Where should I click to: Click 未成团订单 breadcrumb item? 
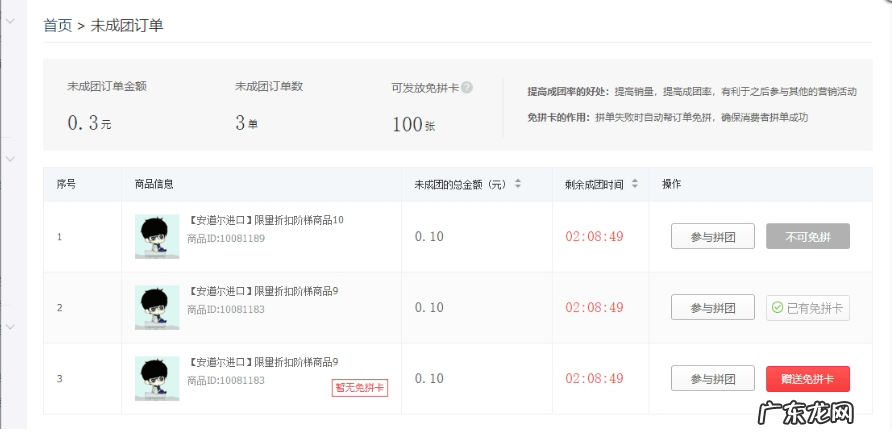(127, 26)
